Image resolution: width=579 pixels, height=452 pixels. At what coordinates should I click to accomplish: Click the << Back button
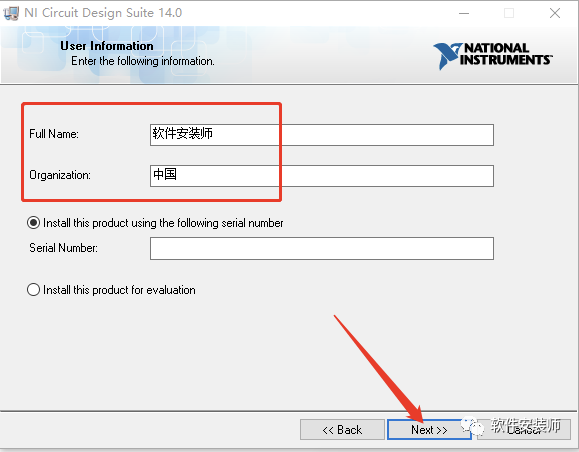pos(342,430)
